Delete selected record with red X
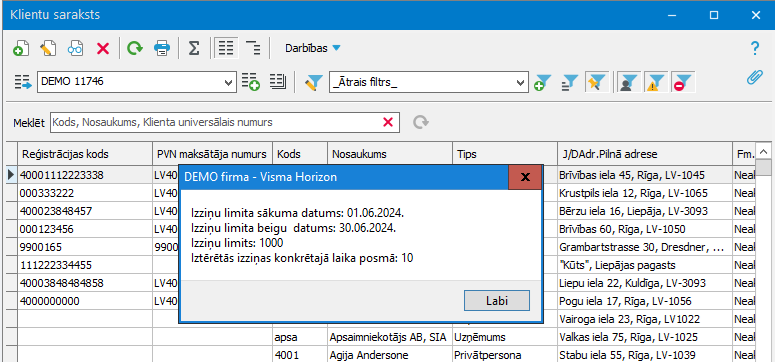The width and height of the screenshot is (775, 363). 103,48
